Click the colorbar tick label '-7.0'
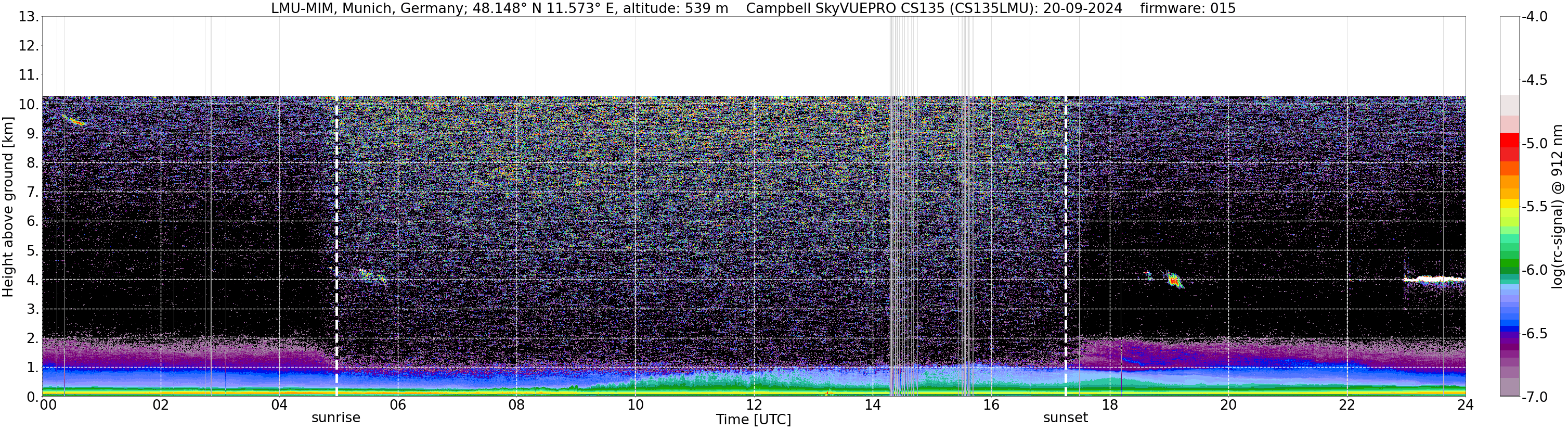Screen dimensions: 1568x430 coord(1535,397)
